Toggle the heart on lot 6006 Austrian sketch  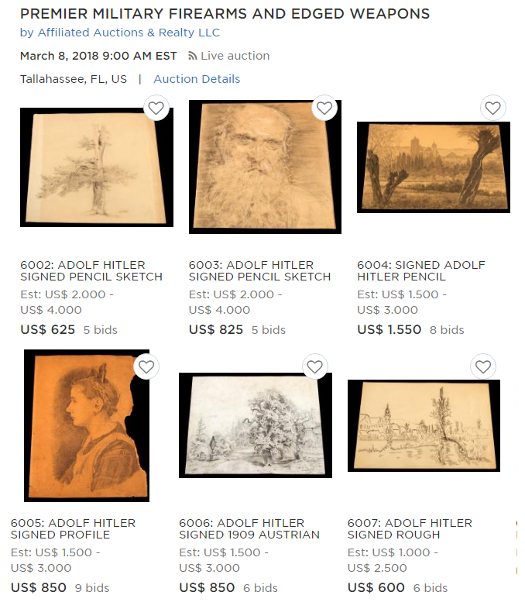click(x=315, y=366)
